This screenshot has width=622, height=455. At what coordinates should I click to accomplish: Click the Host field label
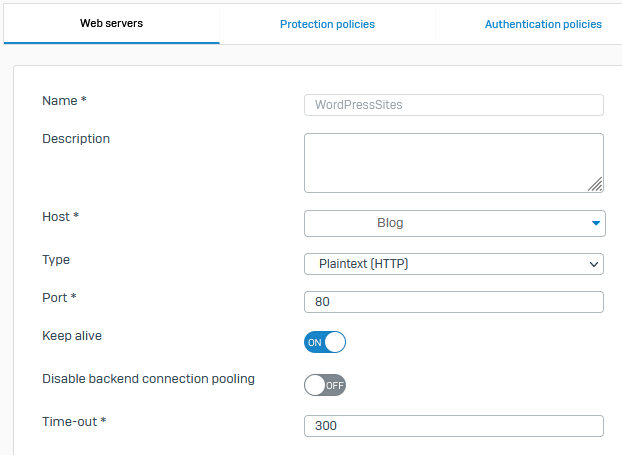(60, 217)
